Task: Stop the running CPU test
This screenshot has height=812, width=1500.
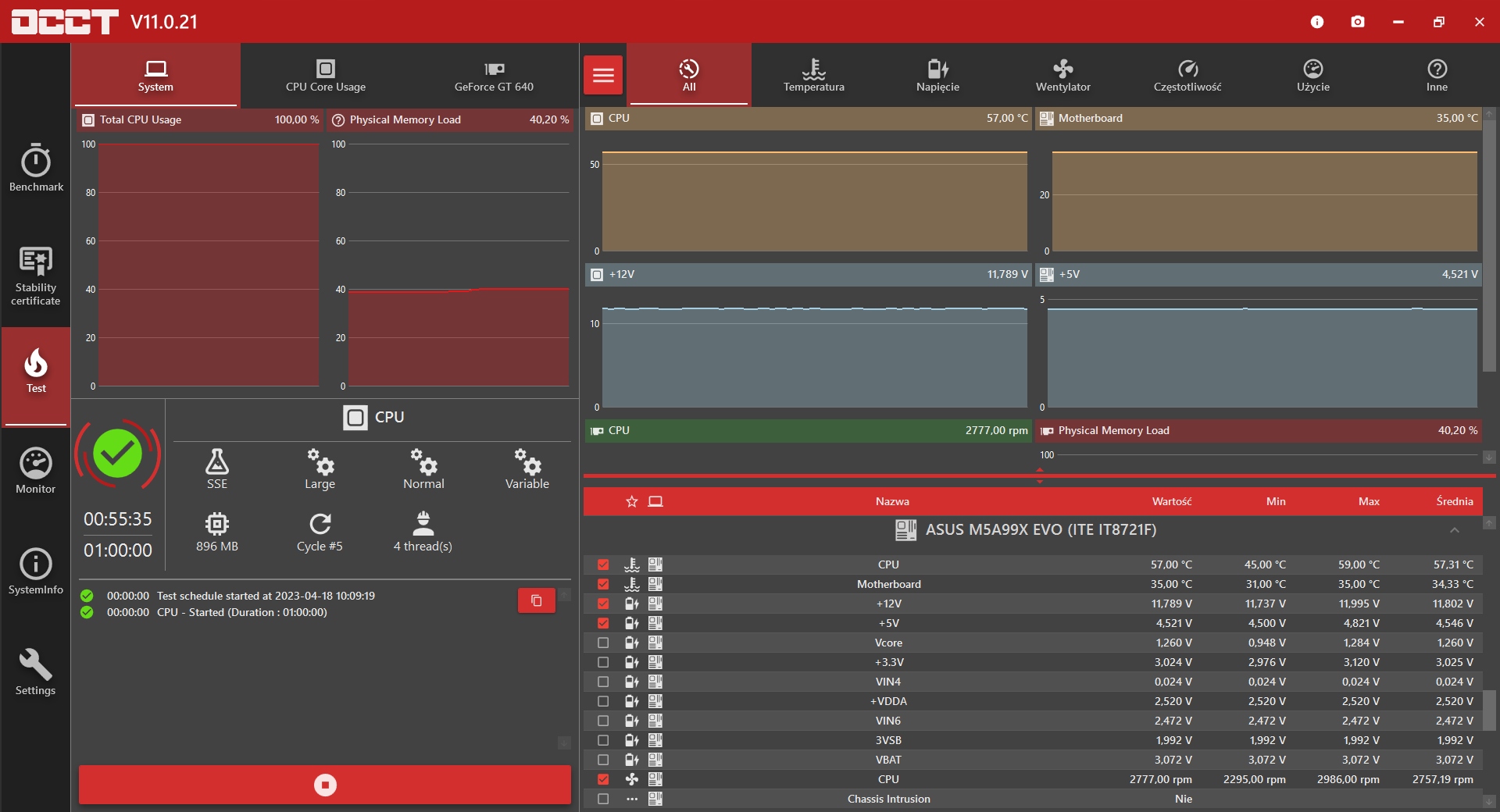Action: 325,785
